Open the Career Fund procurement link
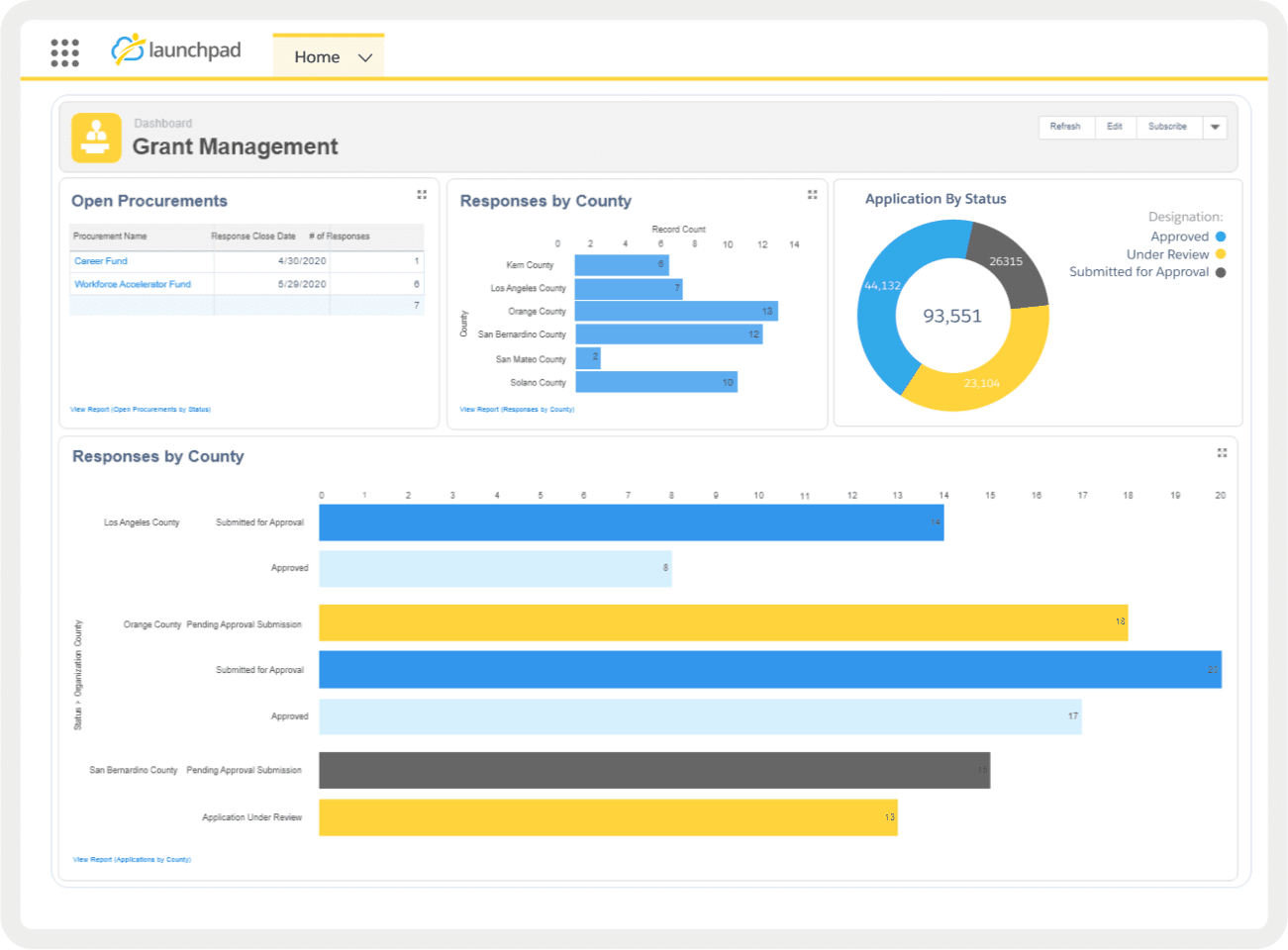The width and height of the screenshot is (1288, 950). 101,261
